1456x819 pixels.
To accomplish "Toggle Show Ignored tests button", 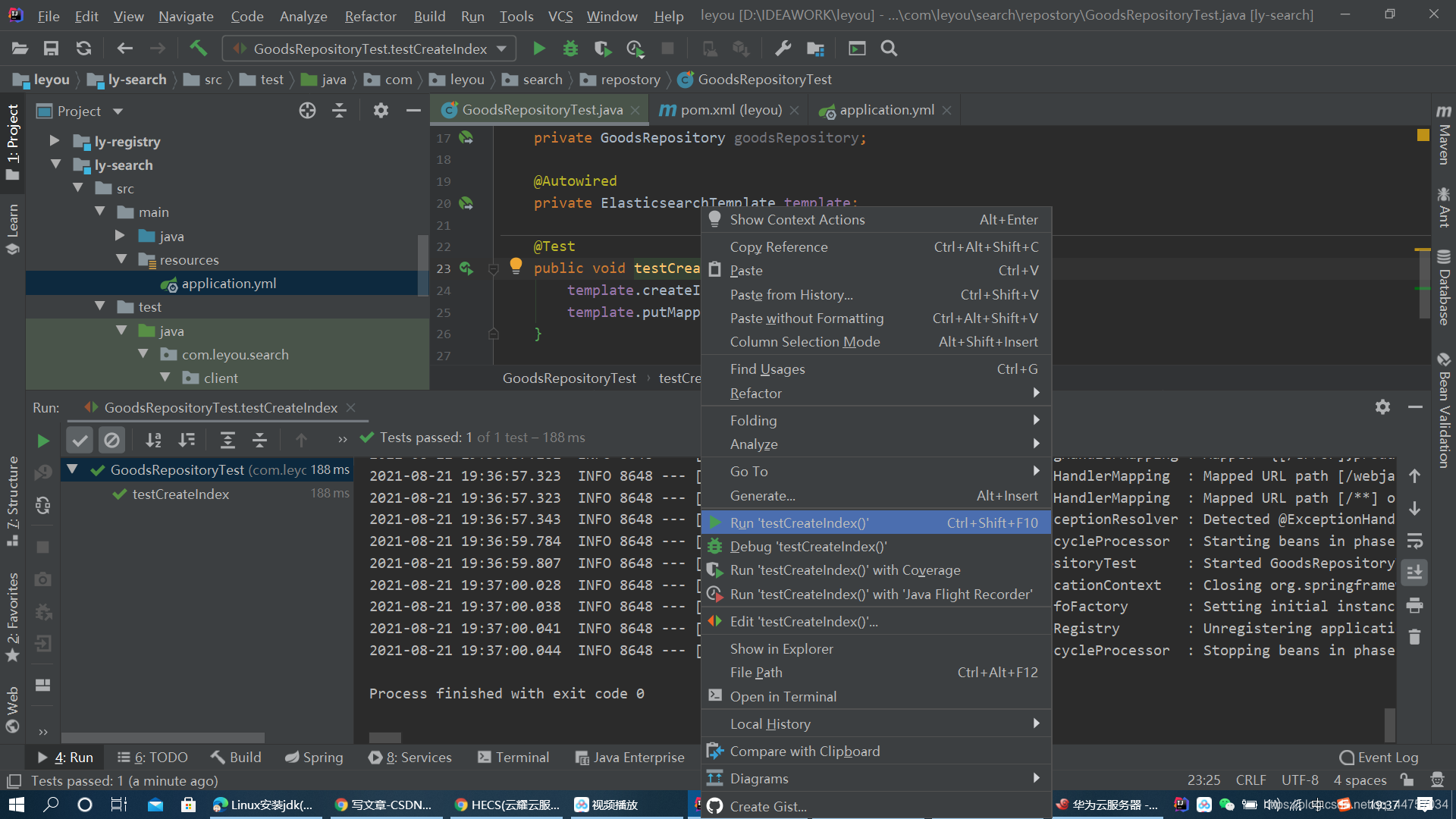I will click(111, 440).
